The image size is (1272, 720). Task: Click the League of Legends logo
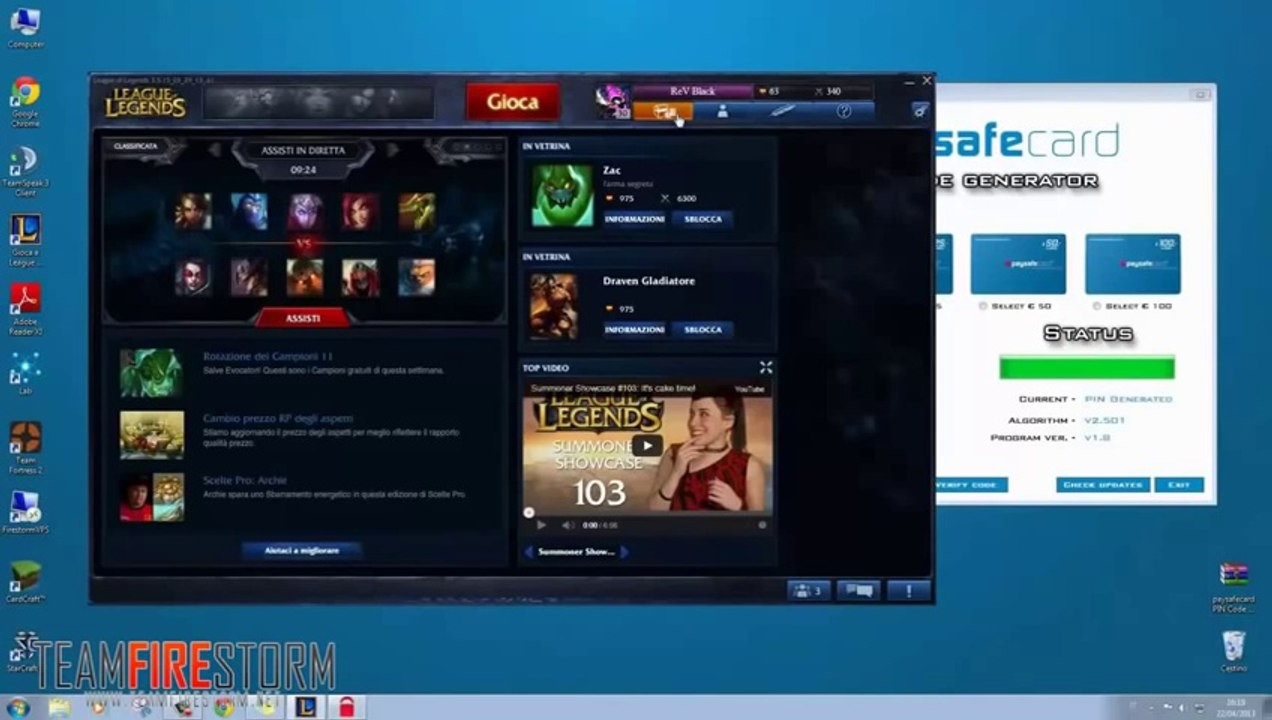click(x=145, y=102)
